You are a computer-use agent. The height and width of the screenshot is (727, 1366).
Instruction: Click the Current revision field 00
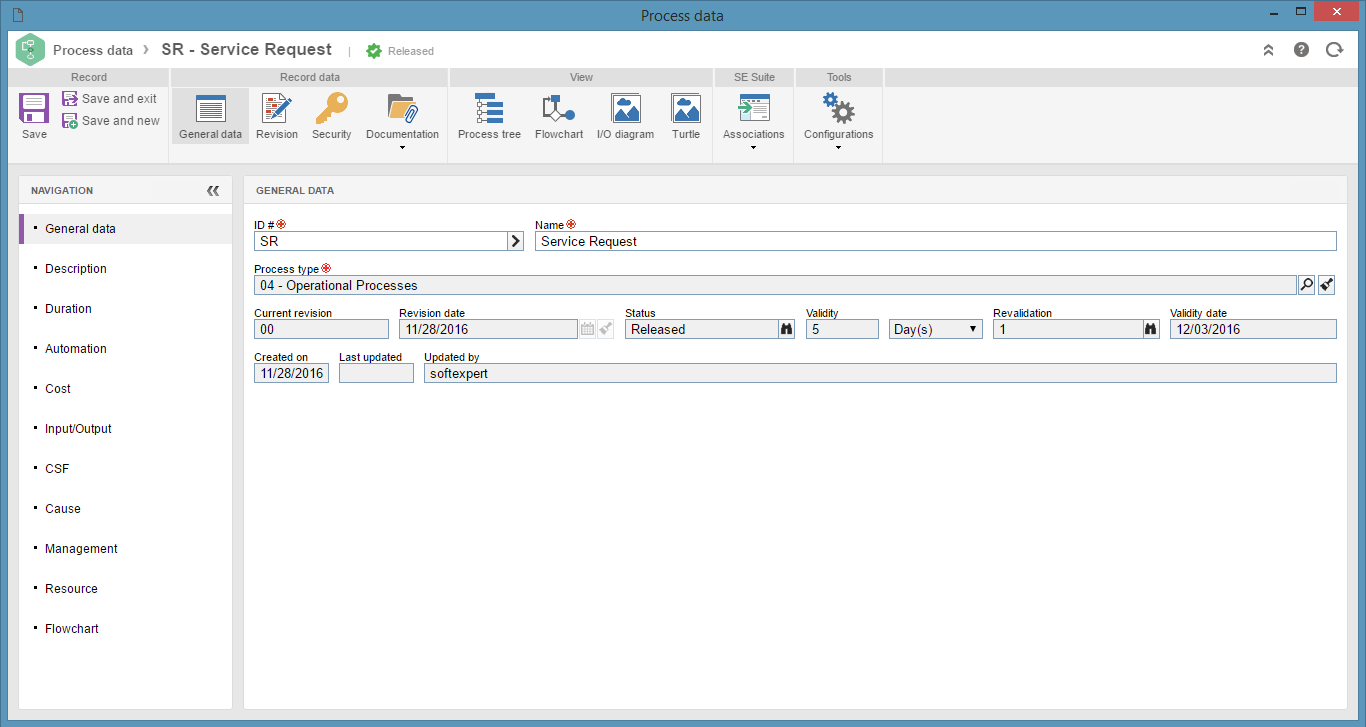pyautogui.click(x=321, y=329)
